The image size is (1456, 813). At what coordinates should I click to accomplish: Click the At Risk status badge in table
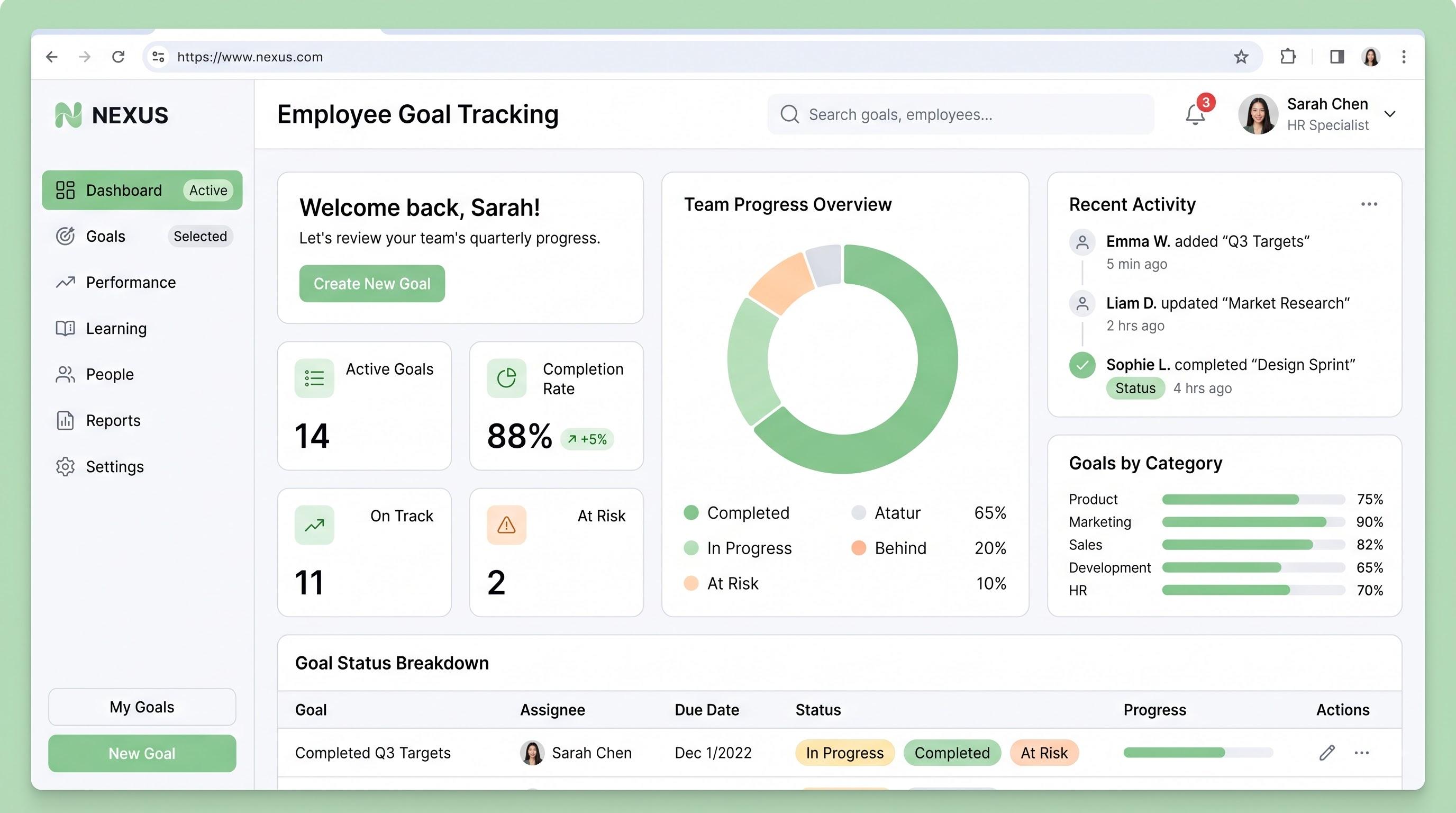pyautogui.click(x=1044, y=753)
